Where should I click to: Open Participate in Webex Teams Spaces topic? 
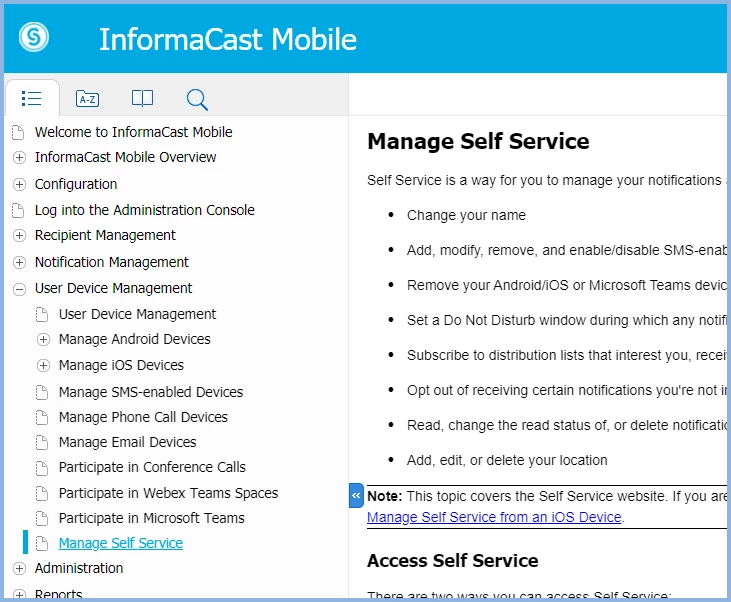click(168, 493)
